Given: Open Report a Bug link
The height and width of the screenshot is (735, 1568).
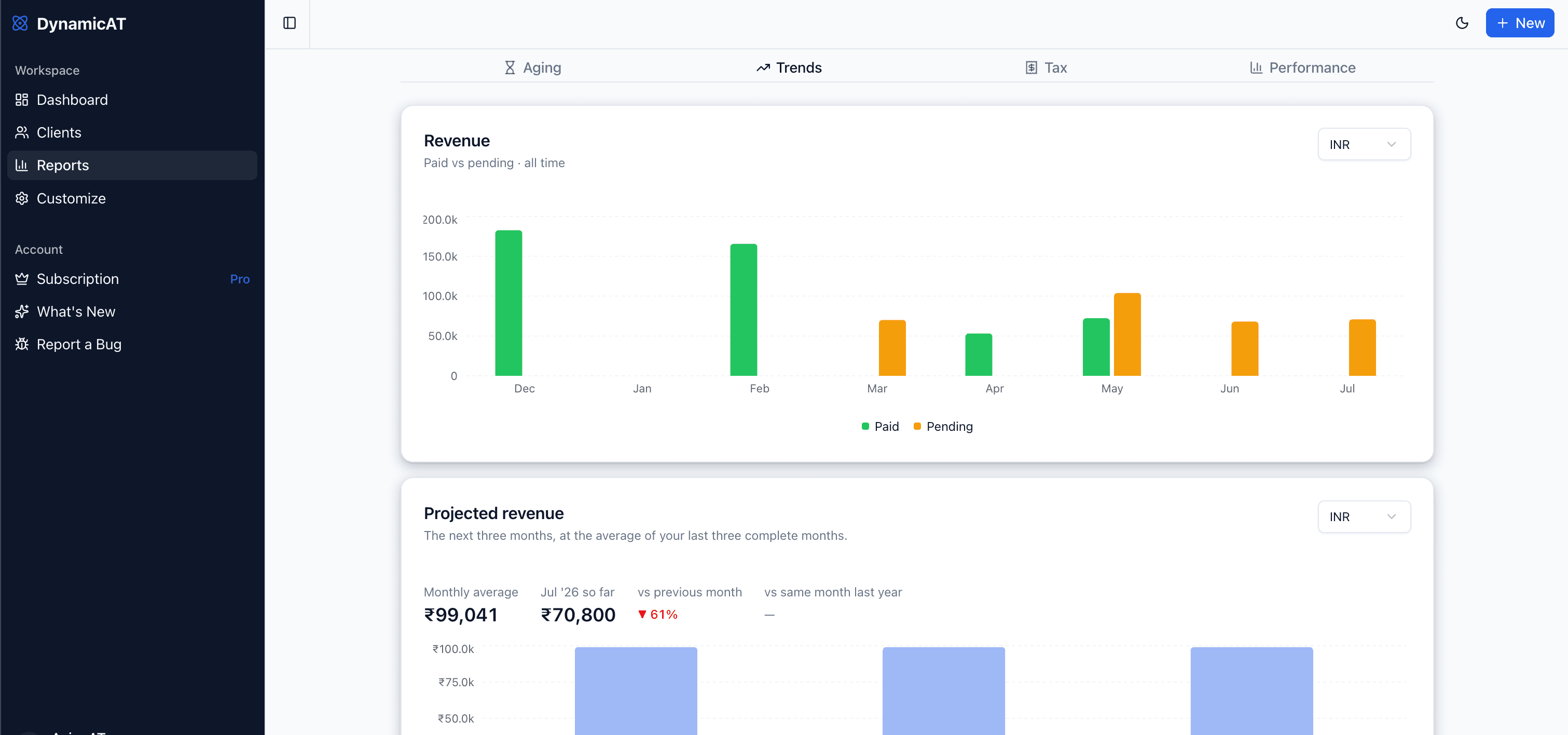Looking at the screenshot, I should [x=132, y=344].
